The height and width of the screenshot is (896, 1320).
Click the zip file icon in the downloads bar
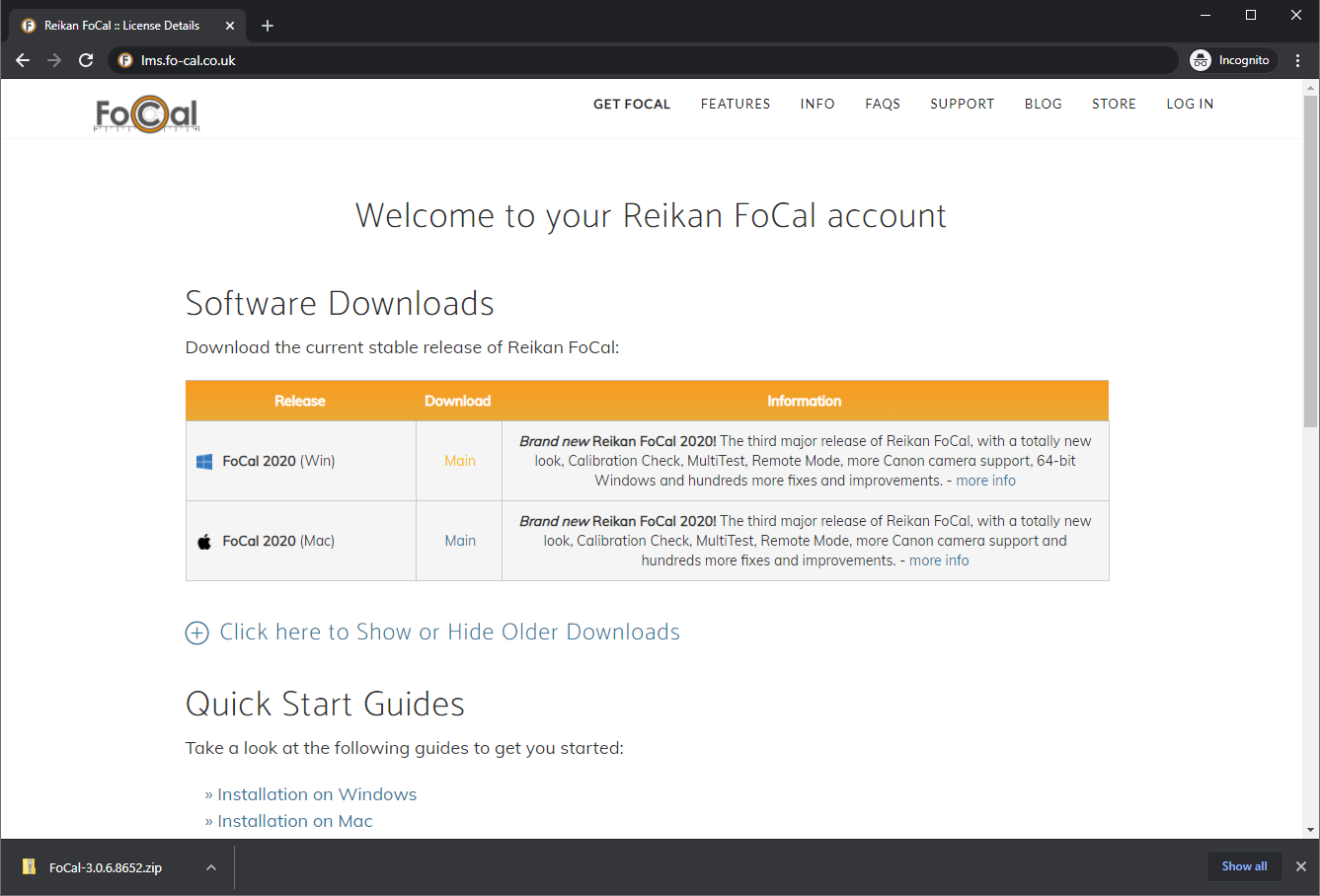pyautogui.click(x=30, y=867)
